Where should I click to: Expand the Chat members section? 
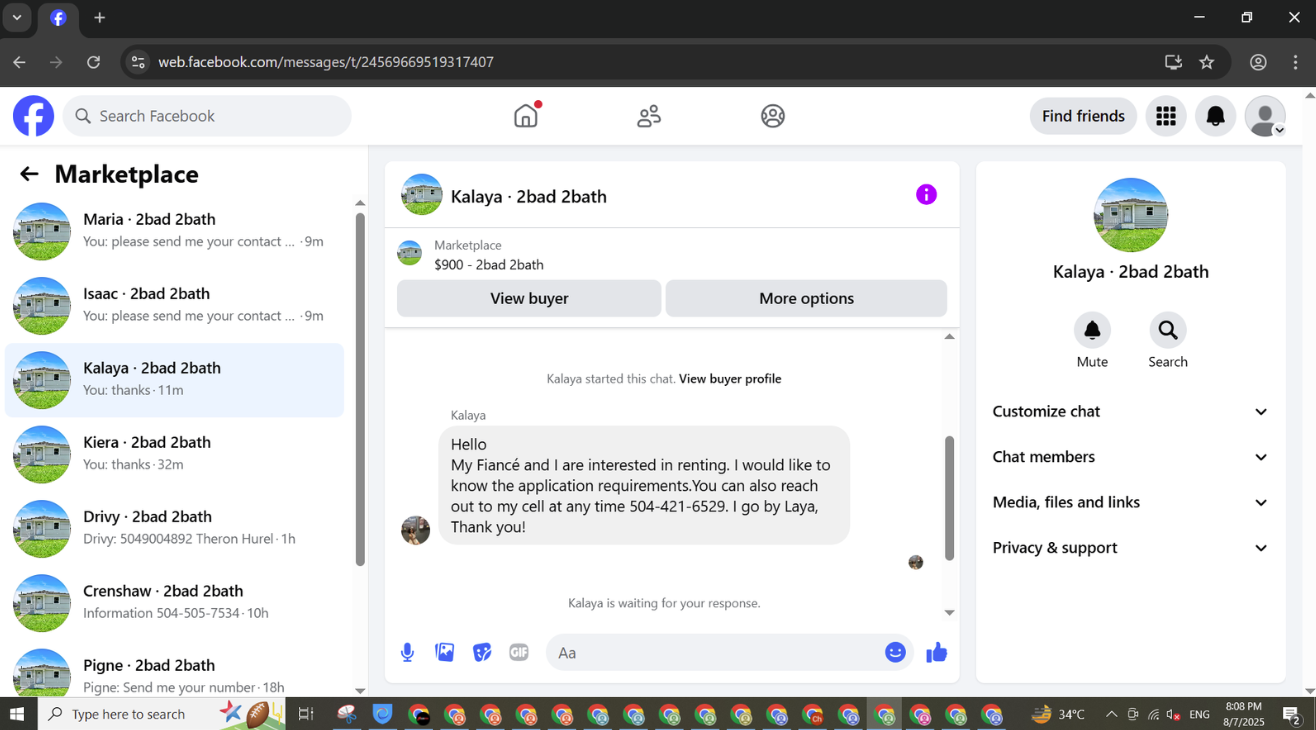(1131, 457)
